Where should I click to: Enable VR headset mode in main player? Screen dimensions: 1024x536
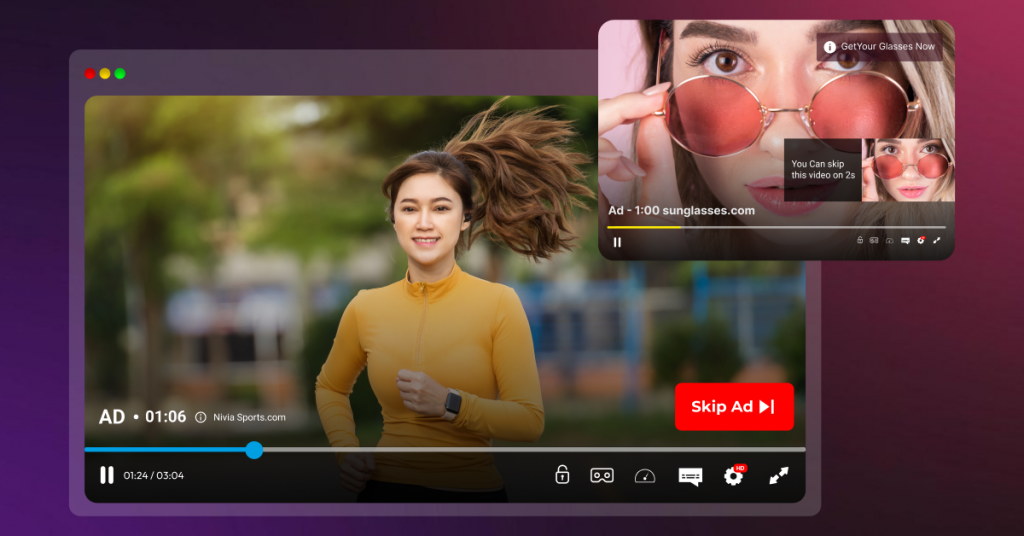601,476
